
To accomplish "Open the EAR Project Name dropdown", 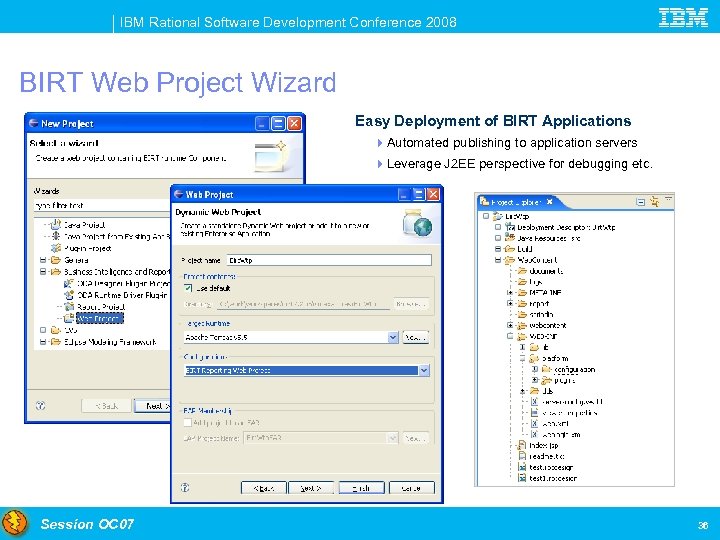I will 393,438.
